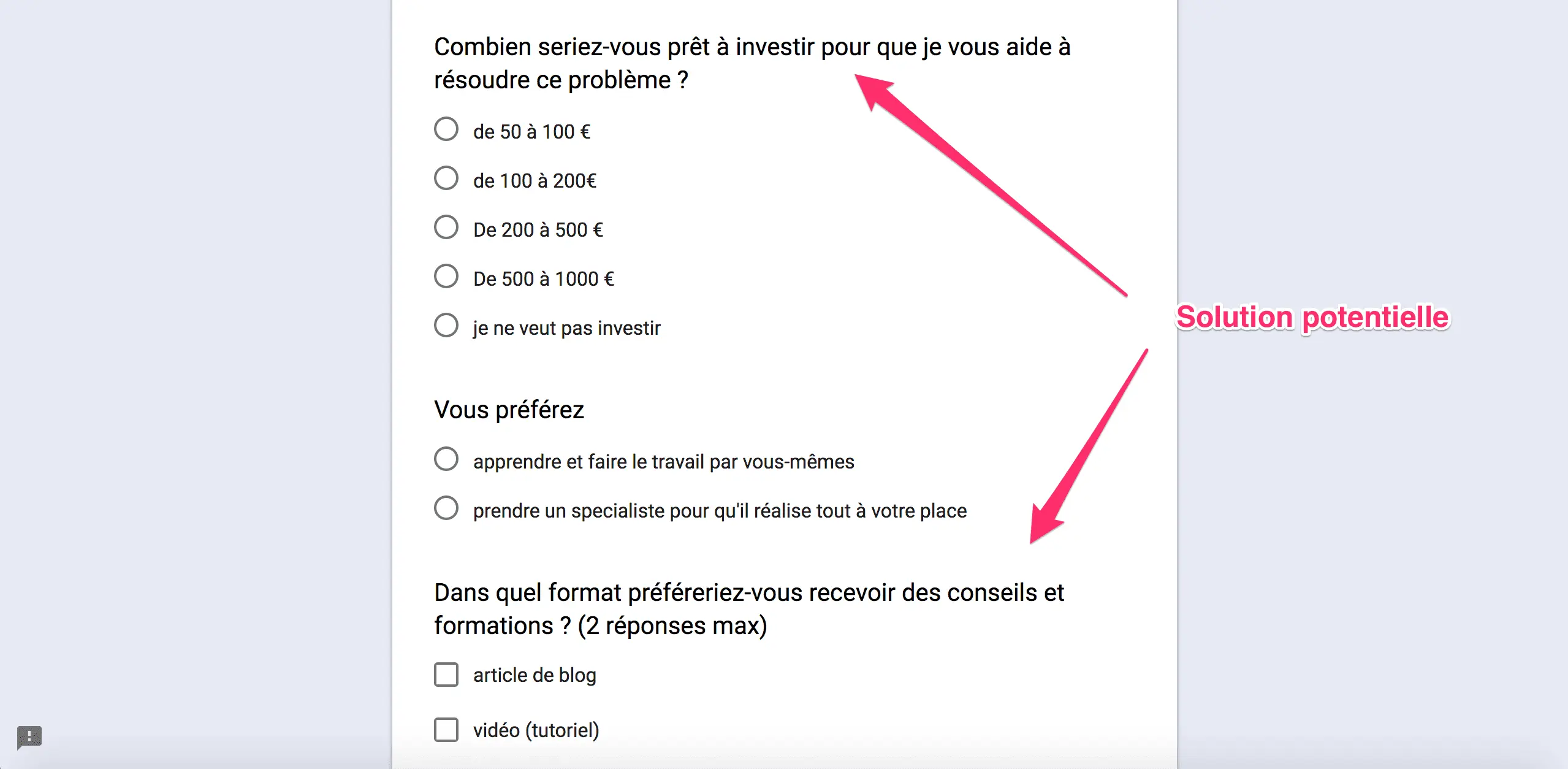Image resolution: width=1568 pixels, height=769 pixels.
Task: Click the 'De 500 à 1000 €' label text
Action: [x=544, y=279]
